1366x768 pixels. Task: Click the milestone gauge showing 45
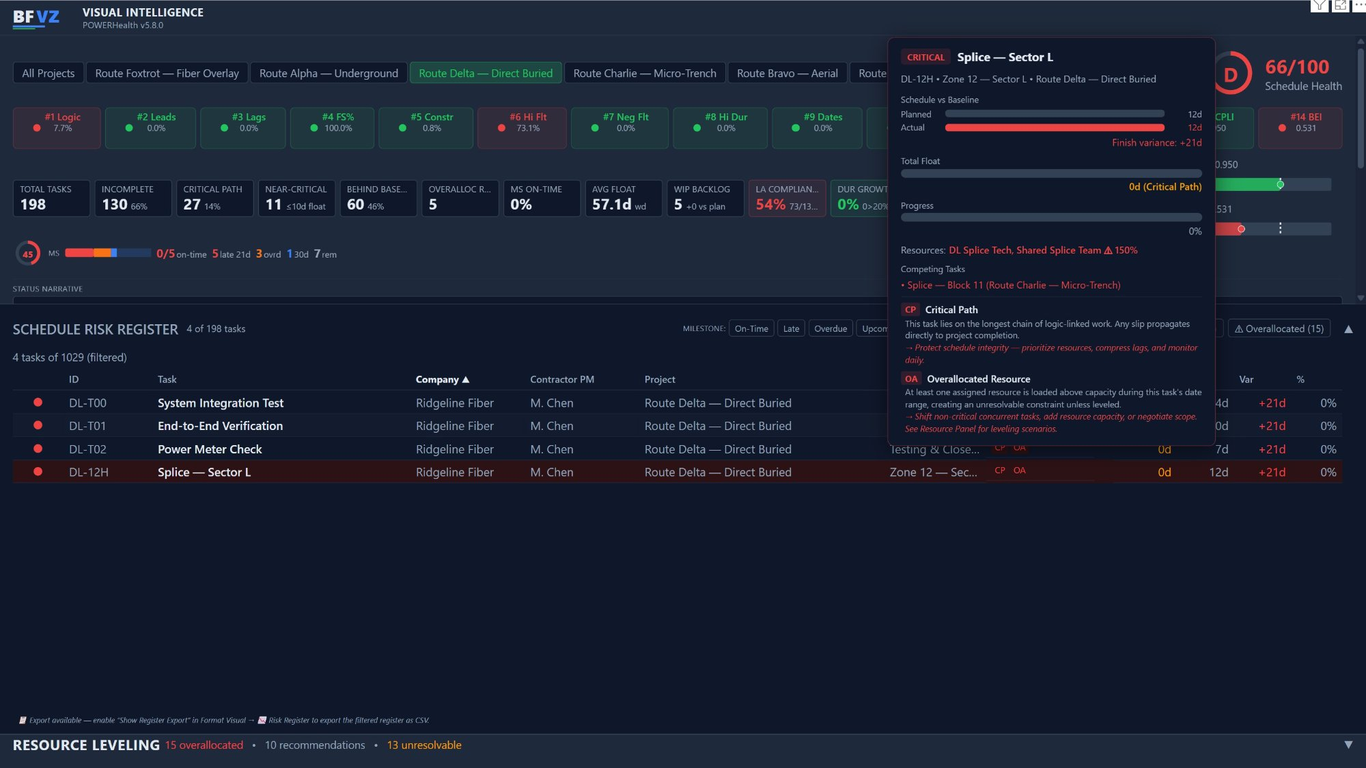point(28,254)
